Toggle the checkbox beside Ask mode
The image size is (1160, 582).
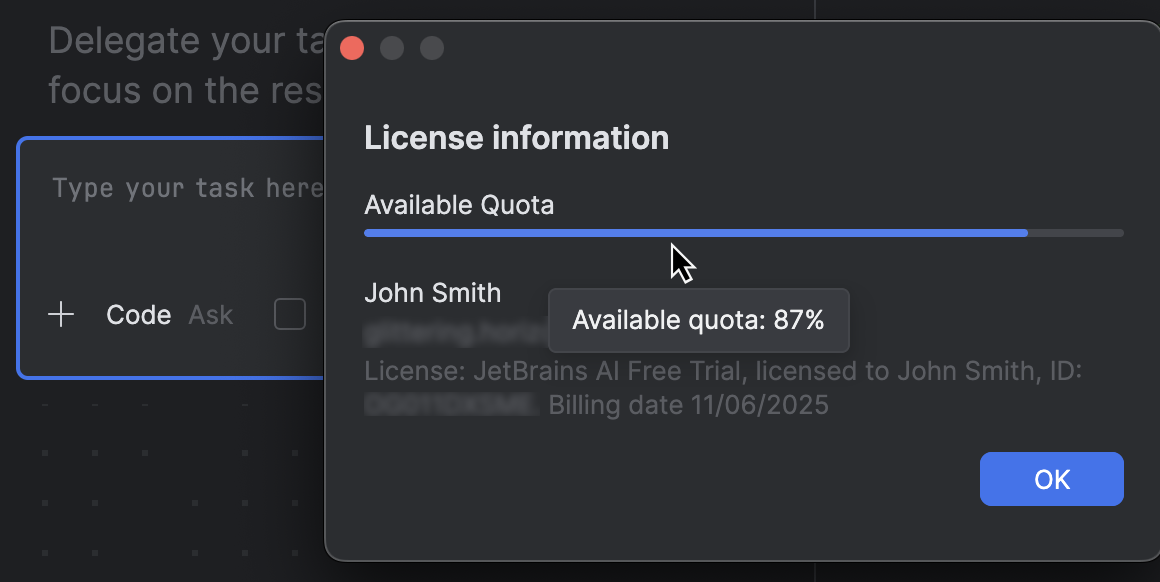click(x=289, y=314)
